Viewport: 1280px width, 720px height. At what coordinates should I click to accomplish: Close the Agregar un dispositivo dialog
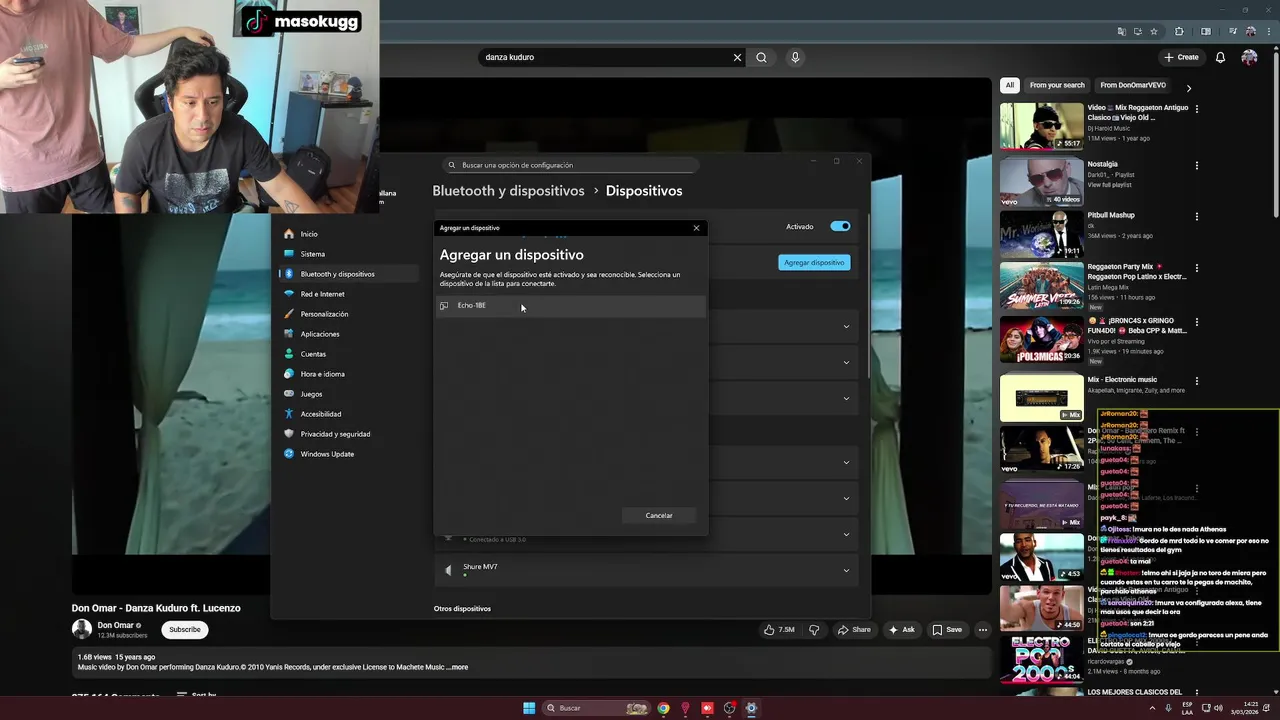(697, 228)
